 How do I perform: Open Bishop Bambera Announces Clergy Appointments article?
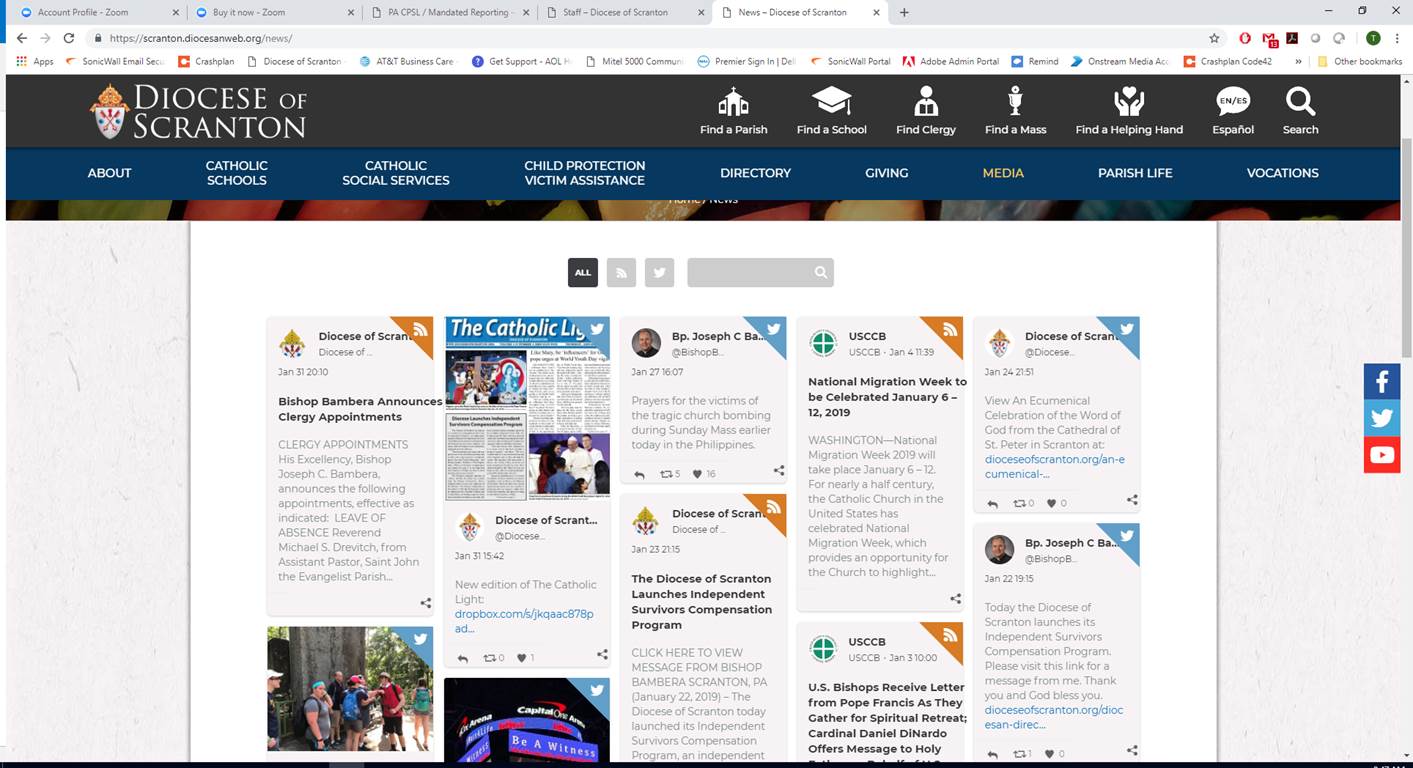(x=360, y=409)
